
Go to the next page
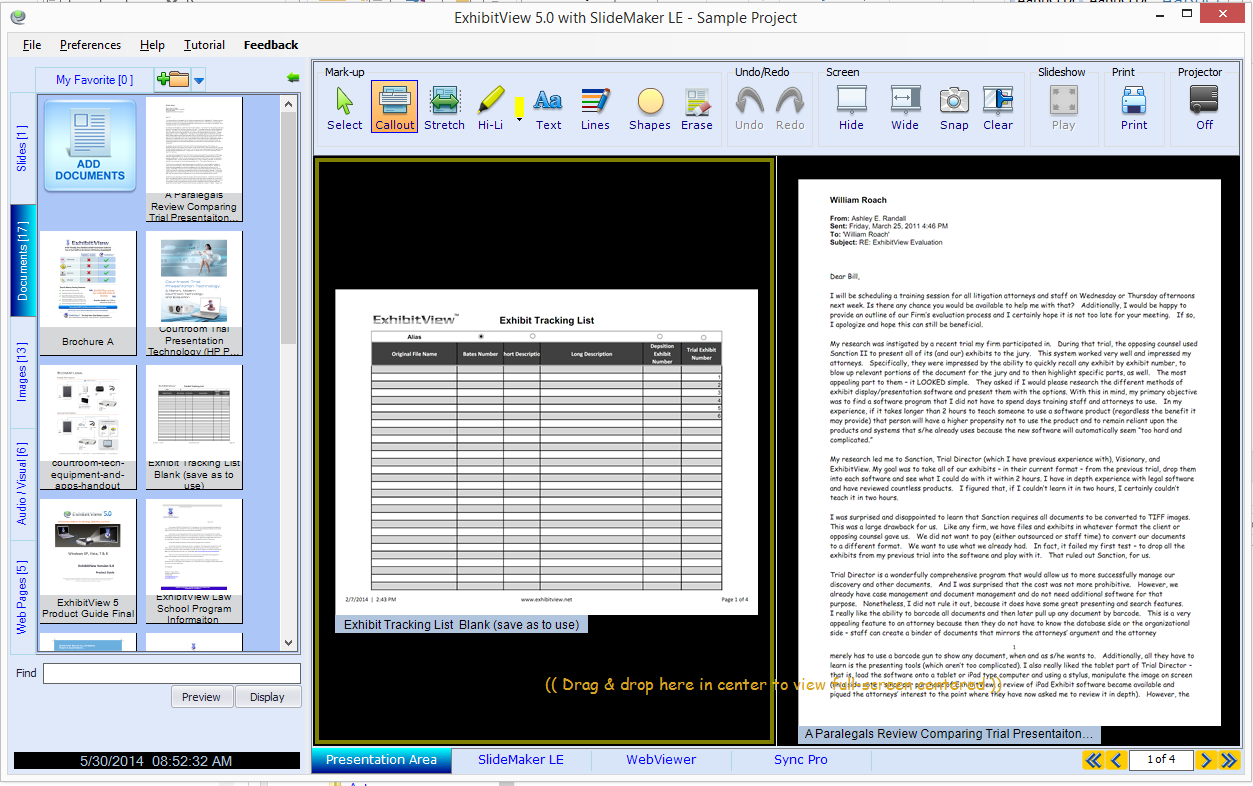pyautogui.click(x=1206, y=760)
